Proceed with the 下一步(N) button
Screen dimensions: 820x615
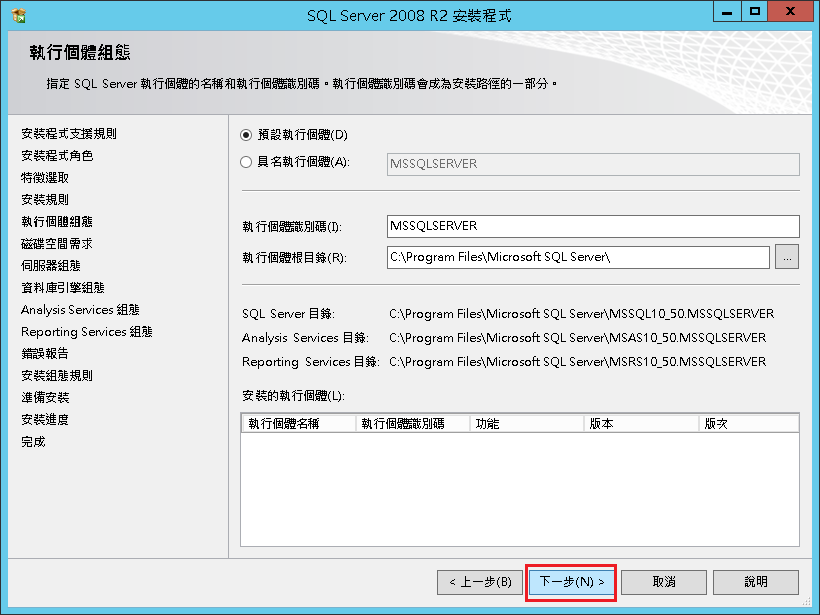[x=571, y=582]
